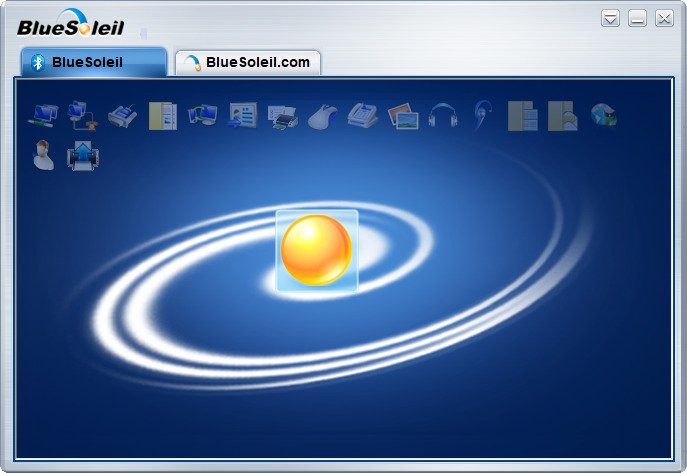This screenshot has height=473, width=687.
Task: Click the globe with cat service icon
Action: point(603,116)
